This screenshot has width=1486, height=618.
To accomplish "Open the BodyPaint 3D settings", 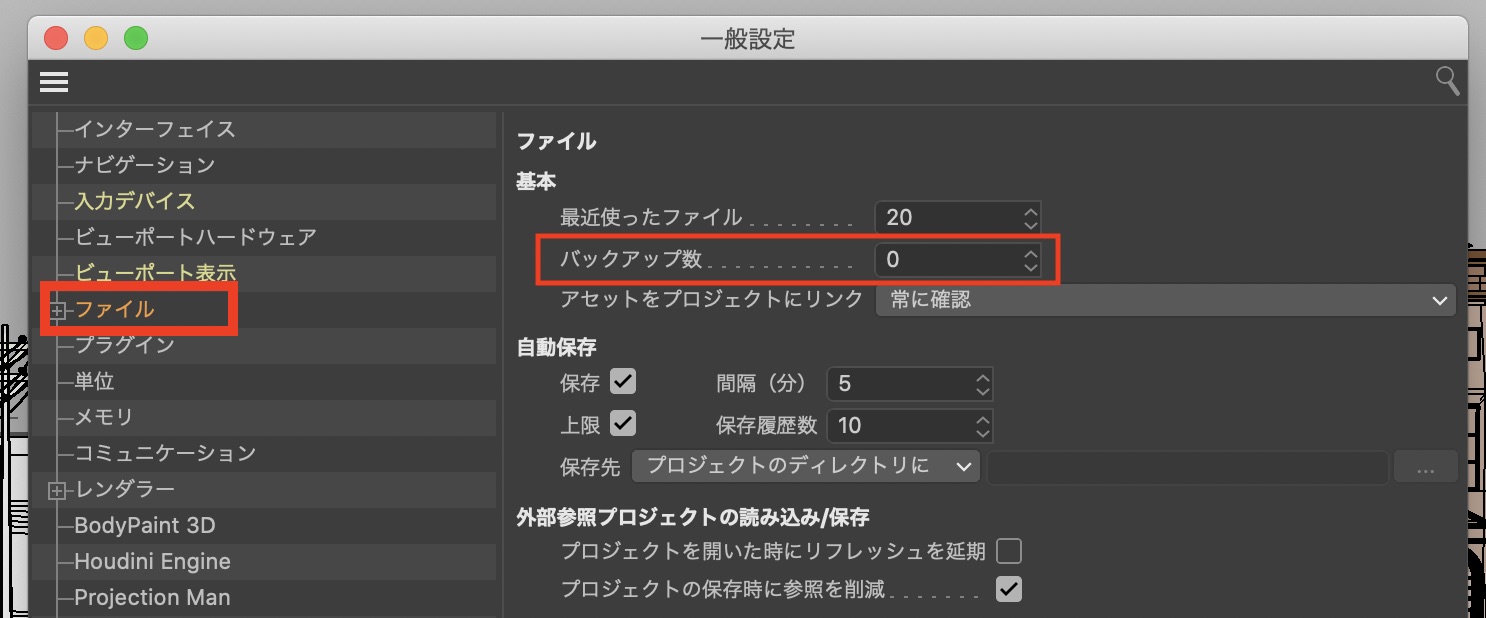I will coord(145,526).
